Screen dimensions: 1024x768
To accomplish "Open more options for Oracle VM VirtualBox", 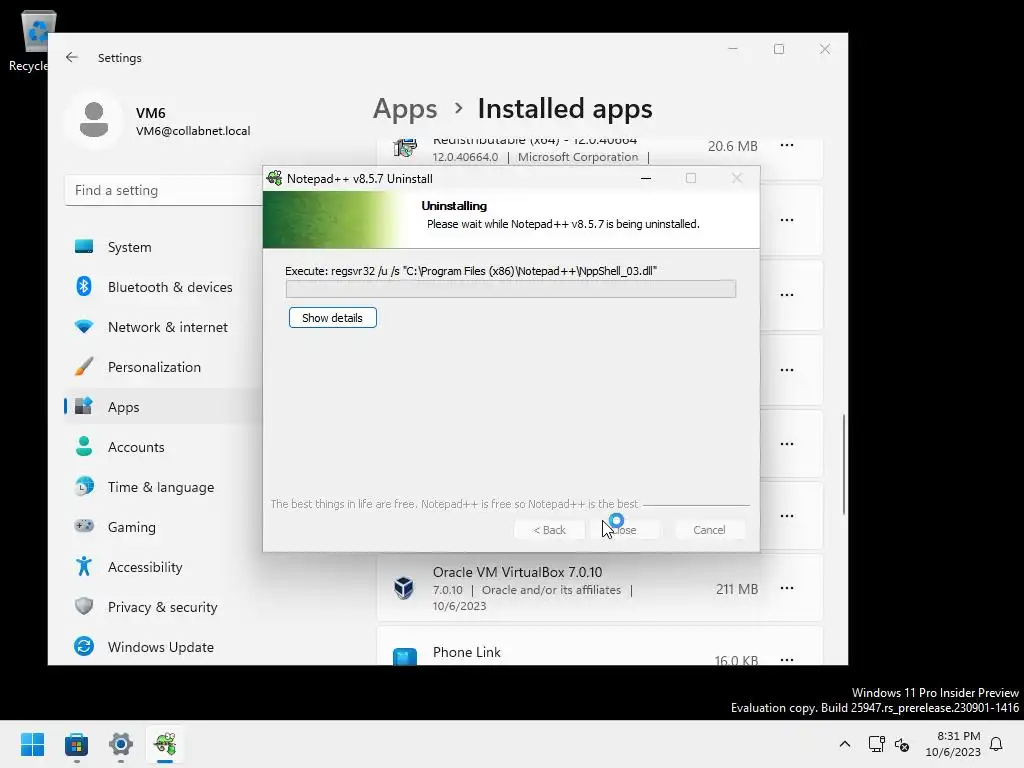I will coord(787,588).
